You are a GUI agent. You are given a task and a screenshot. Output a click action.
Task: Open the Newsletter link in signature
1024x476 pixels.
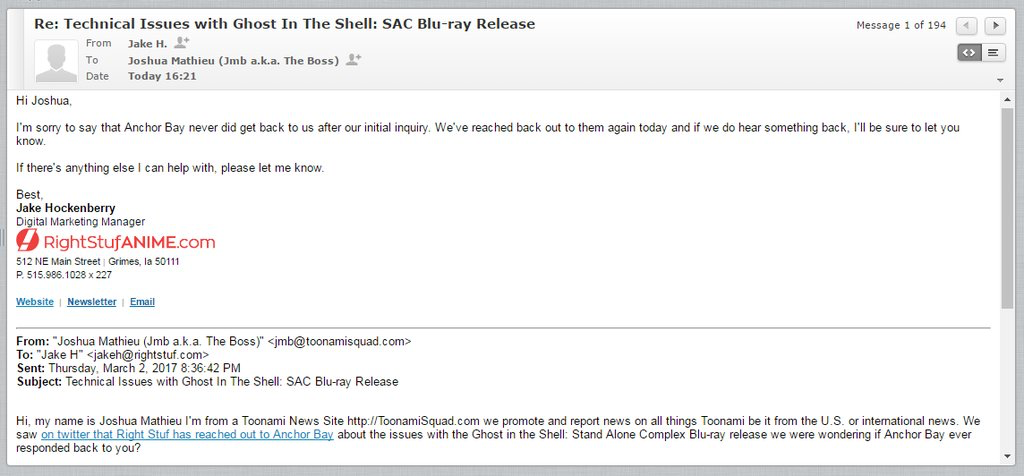click(x=91, y=302)
